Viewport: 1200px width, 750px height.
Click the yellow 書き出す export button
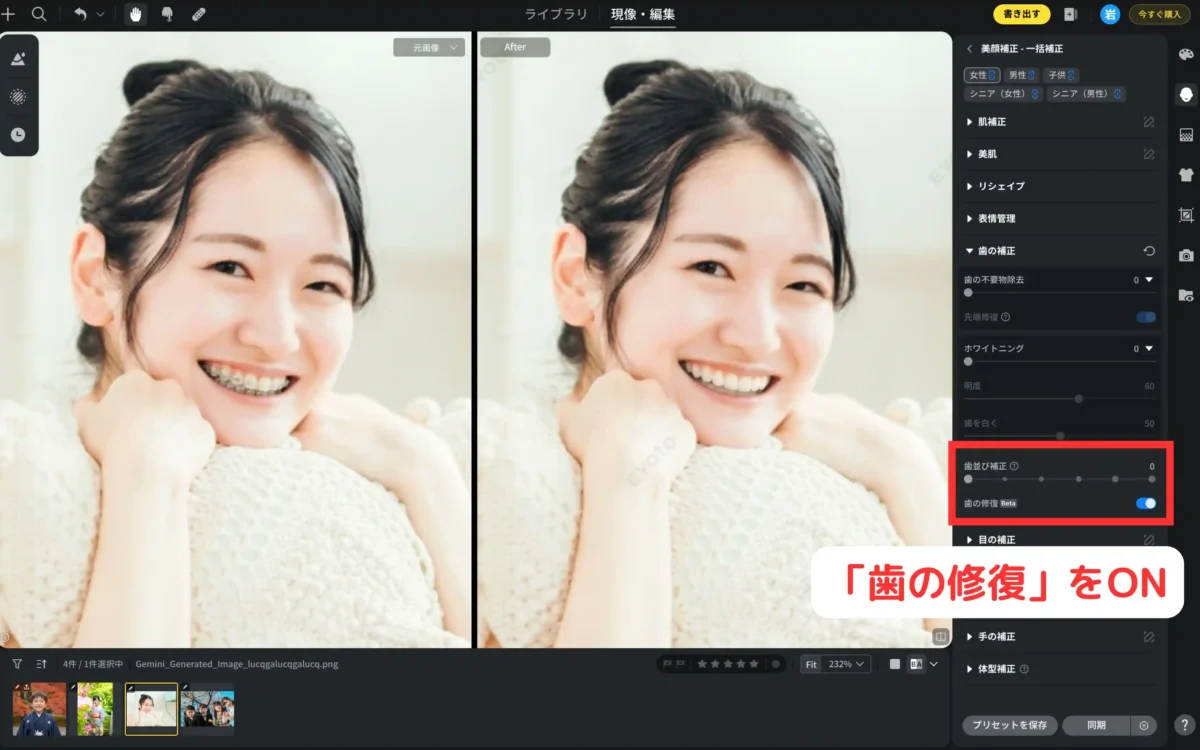coord(1022,14)
